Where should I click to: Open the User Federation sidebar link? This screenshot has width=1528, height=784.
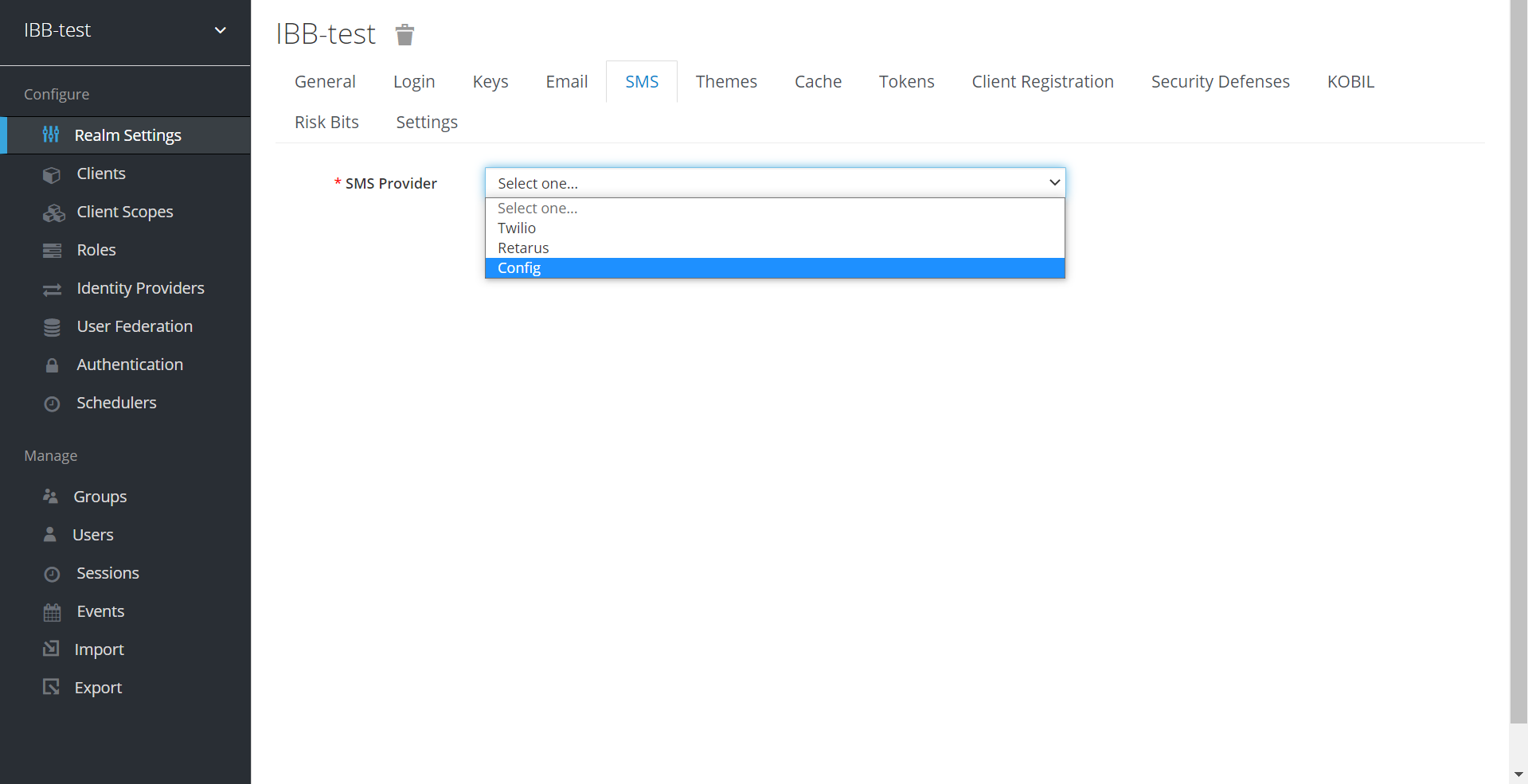coord(135,326)
